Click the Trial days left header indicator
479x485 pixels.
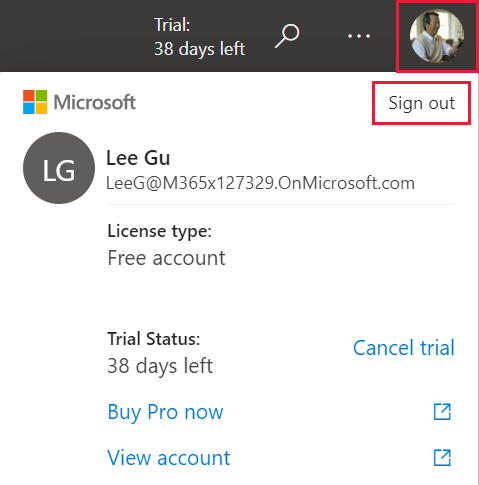point(199,37)
